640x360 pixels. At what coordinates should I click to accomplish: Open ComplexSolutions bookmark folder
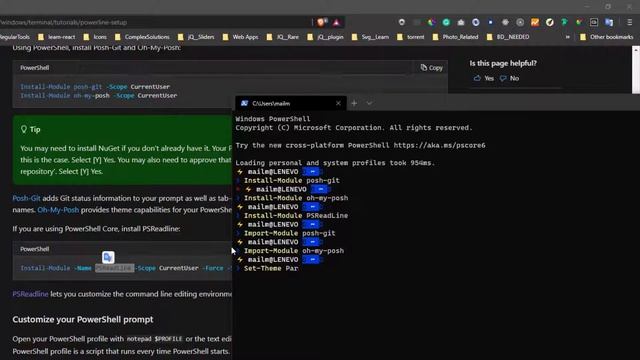[142, 37]
